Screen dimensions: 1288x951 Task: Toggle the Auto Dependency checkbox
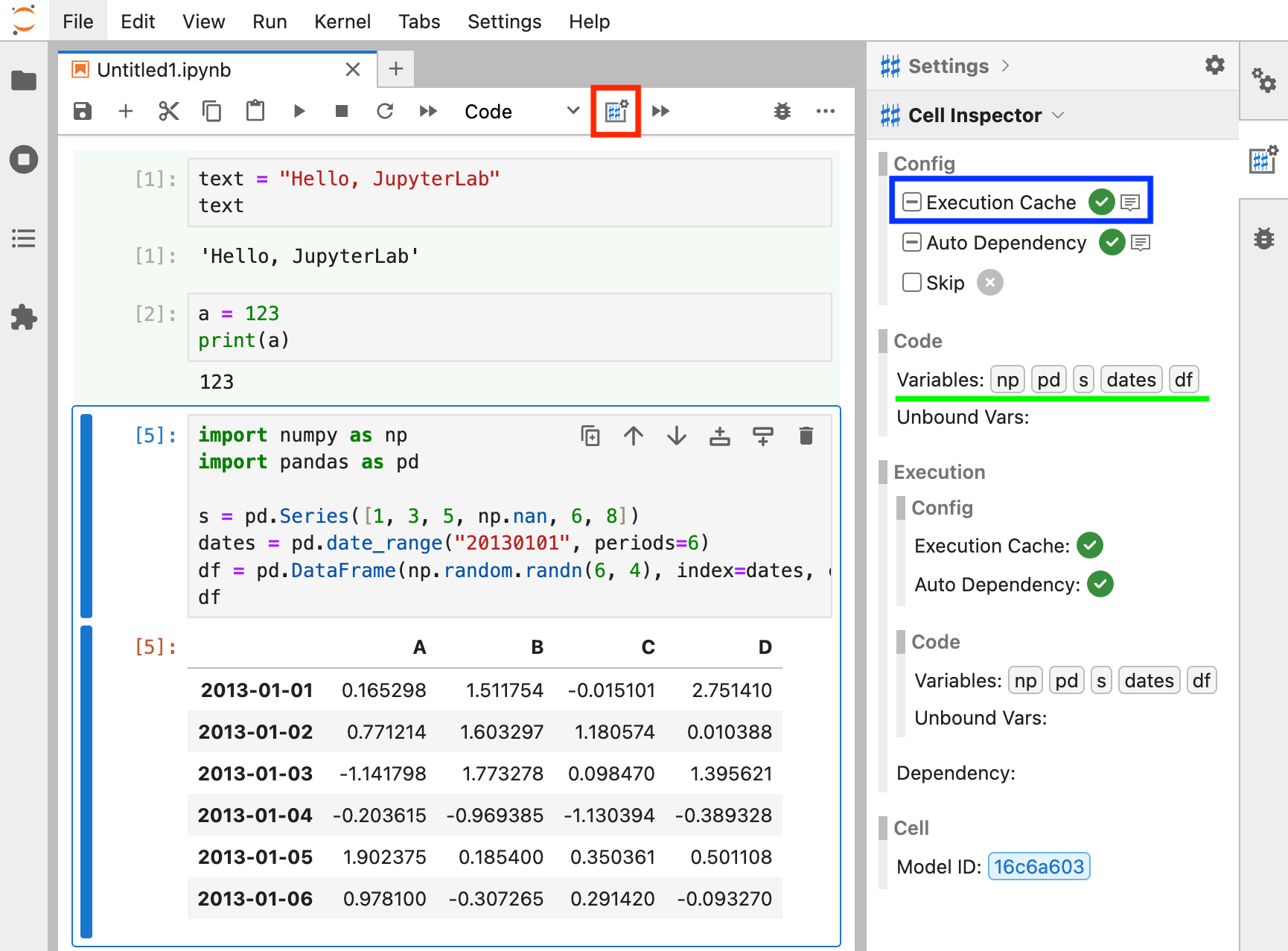[x=912, y=243]
